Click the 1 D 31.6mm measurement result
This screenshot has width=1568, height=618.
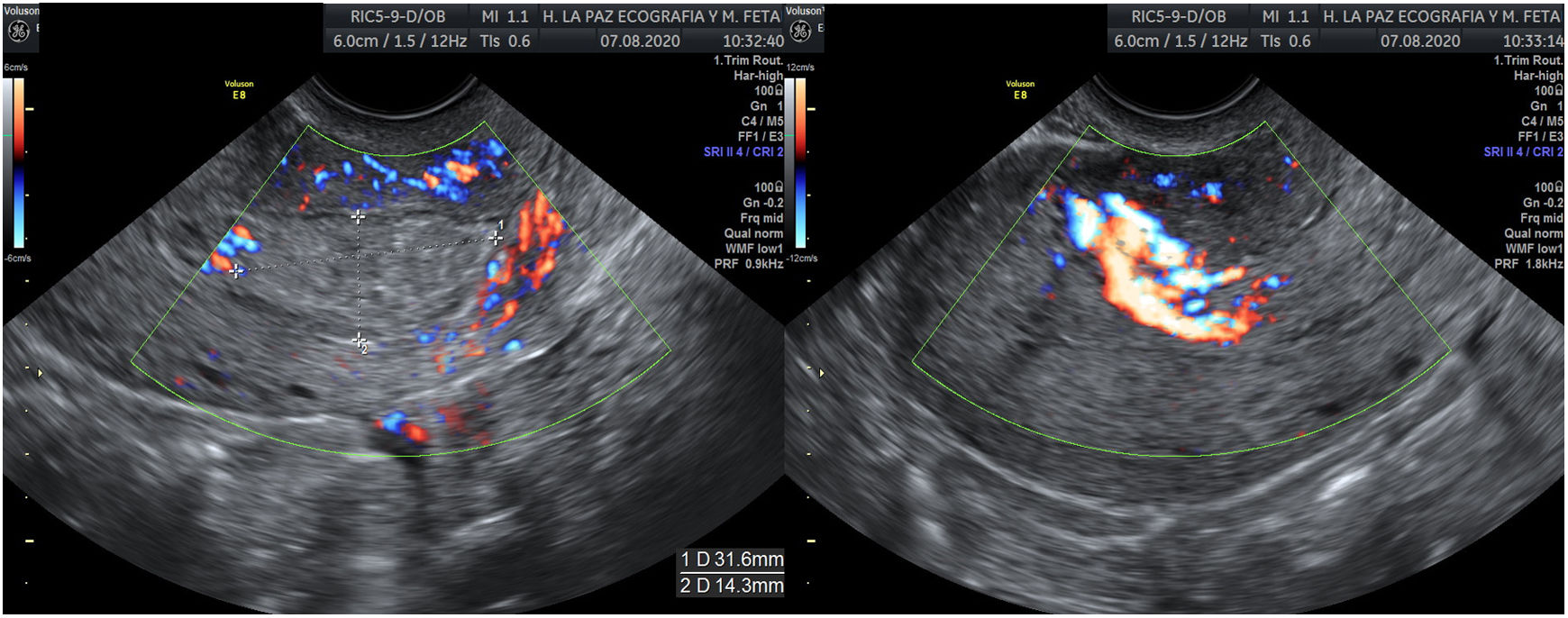tap(731, 559)
